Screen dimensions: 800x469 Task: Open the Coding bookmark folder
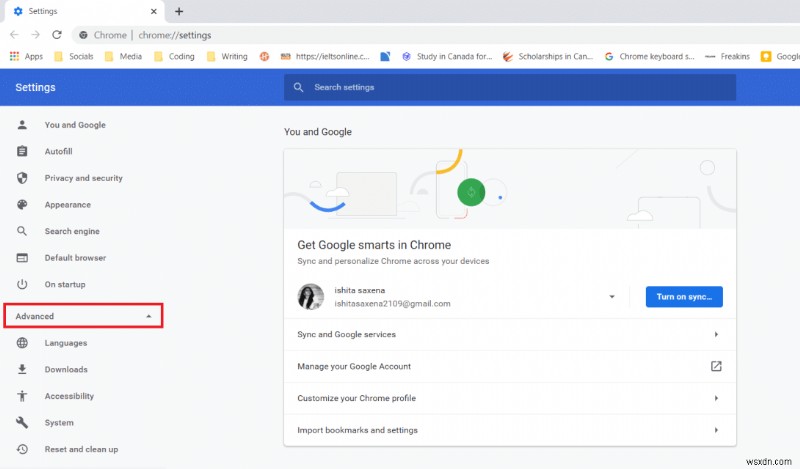click(174, 56)
